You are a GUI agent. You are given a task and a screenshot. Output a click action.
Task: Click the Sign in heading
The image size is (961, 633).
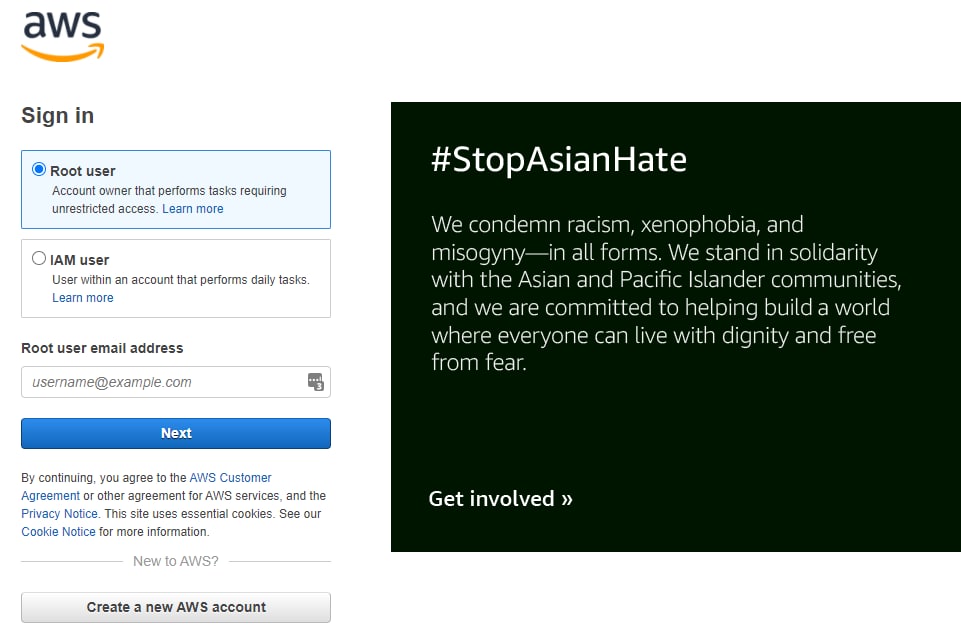[x=58, y=115]
